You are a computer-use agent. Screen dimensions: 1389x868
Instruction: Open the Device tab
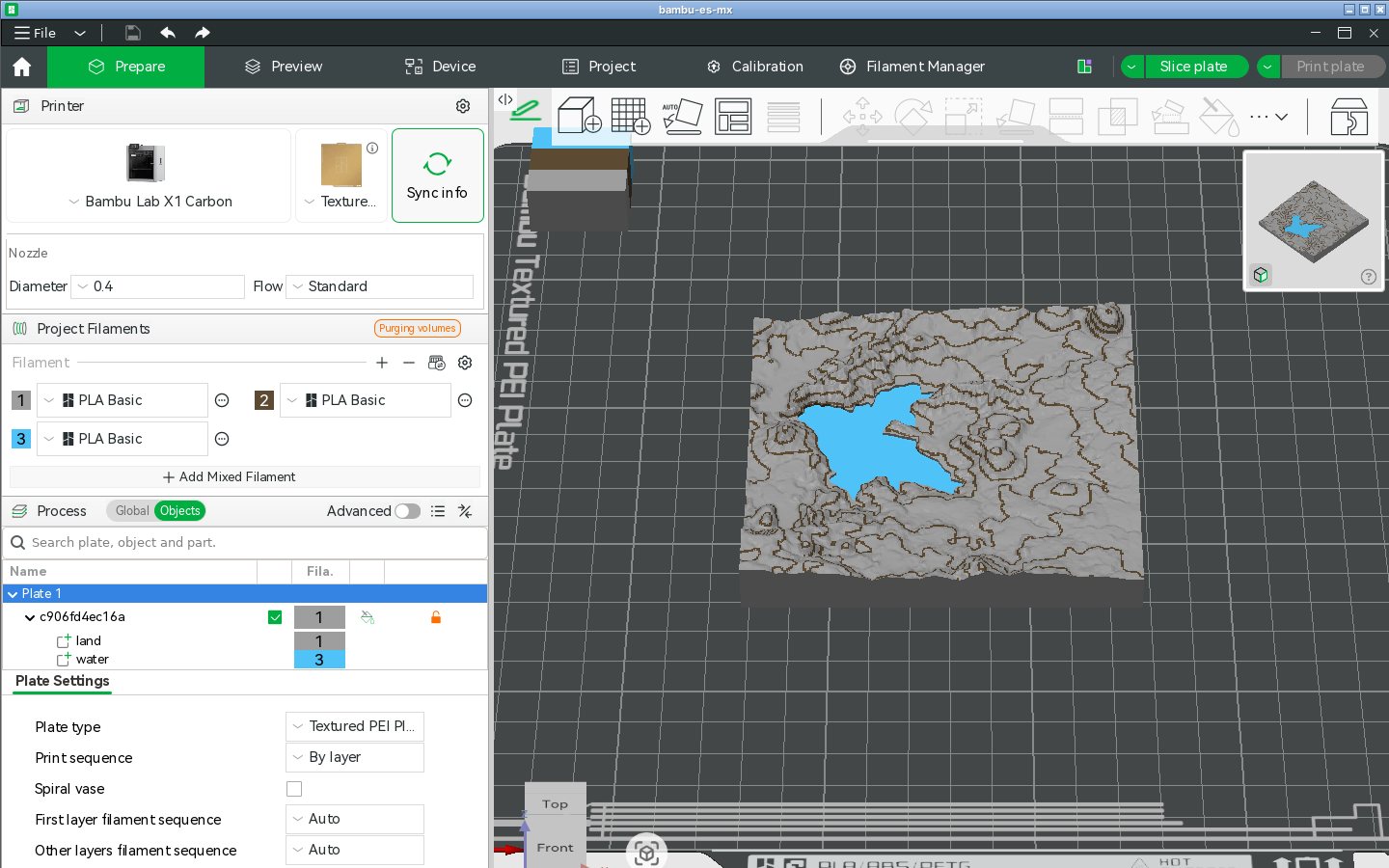click(x=440, y=67)
